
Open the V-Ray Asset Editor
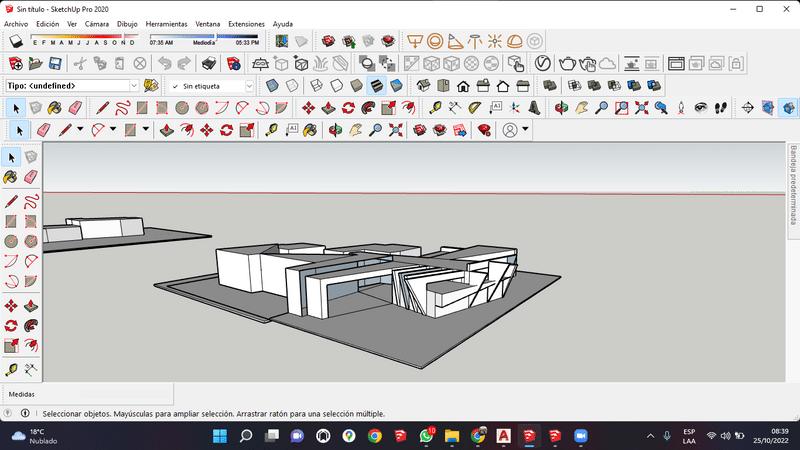tap(543, 64)
